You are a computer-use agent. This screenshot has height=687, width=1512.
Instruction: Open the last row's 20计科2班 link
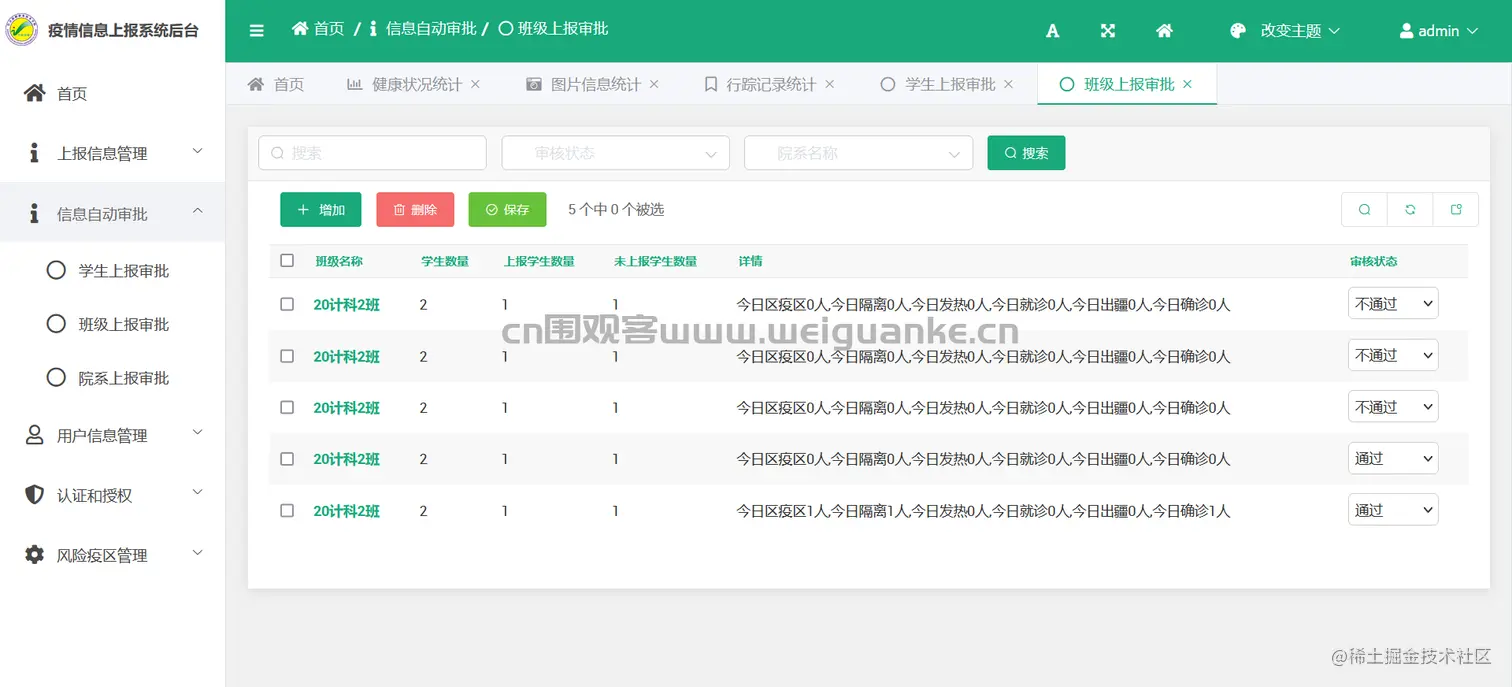346,510
